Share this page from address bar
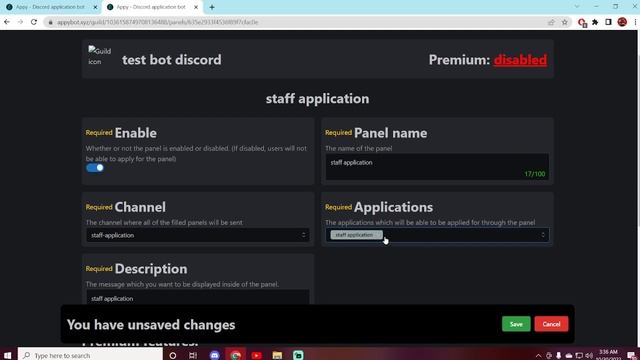 (551, 22)
